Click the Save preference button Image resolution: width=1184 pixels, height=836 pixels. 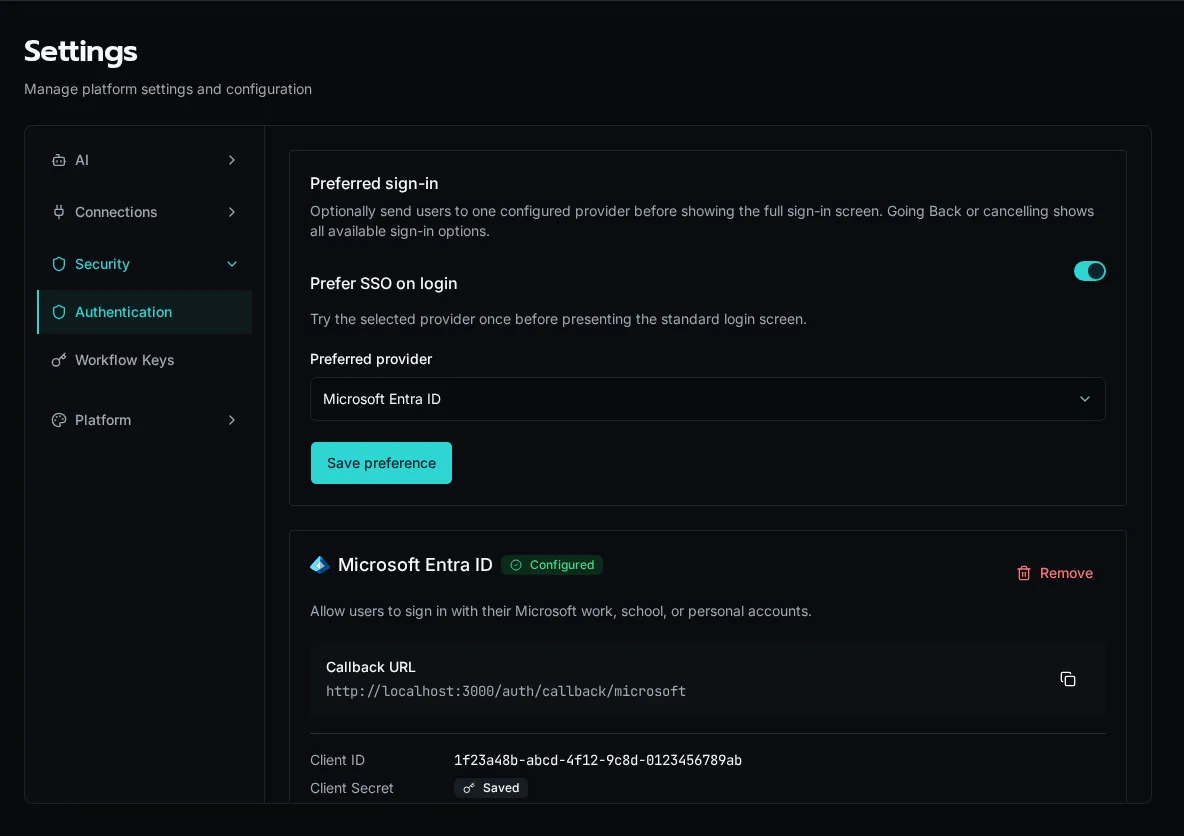tap(381, 463)
